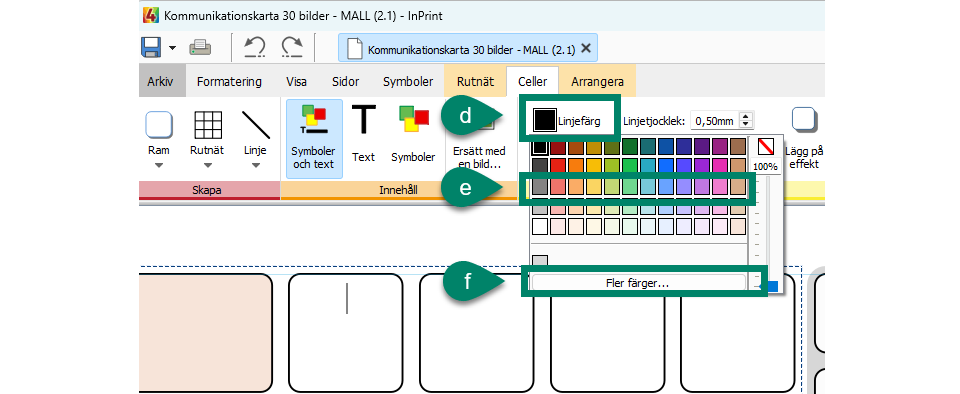The height and width of the screenshot is (394, 960).
Task: Select the Rutnät grid tool icon
Action: tap(208, 125)
